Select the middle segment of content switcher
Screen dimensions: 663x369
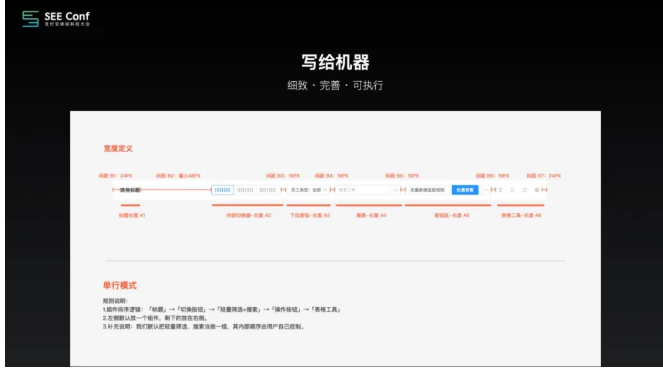pyautogui.click(x=245, y=190)
